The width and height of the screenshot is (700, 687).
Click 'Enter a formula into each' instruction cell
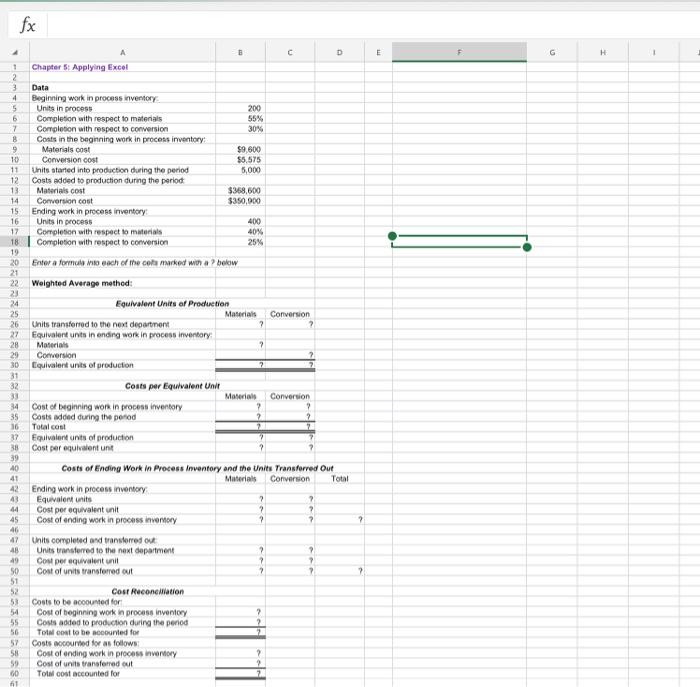(x=134, y=262)
